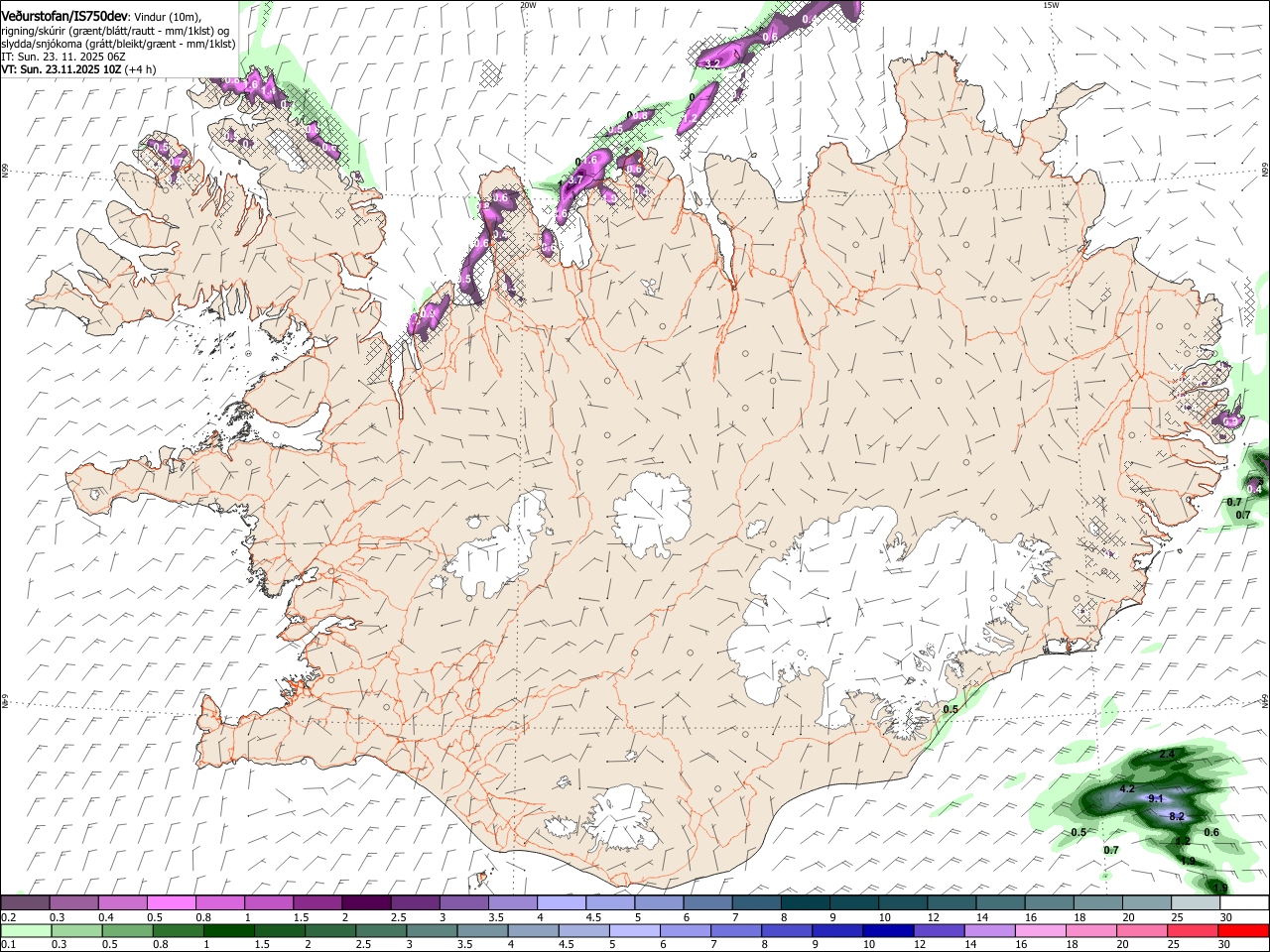The width and height of the screenshot is (1270, 952).
Task: Click the '3.5' label under the upper legend
Action: 496,917
